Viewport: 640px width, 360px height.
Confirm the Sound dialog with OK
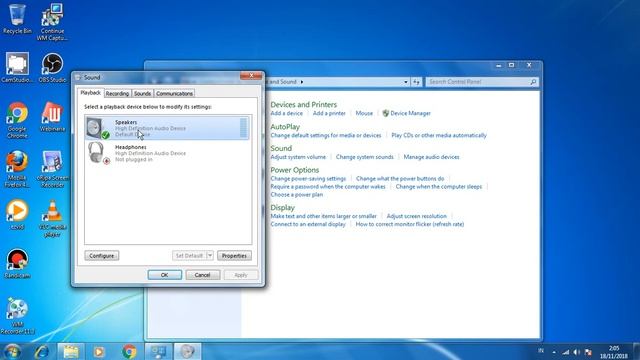pos(164,275)
